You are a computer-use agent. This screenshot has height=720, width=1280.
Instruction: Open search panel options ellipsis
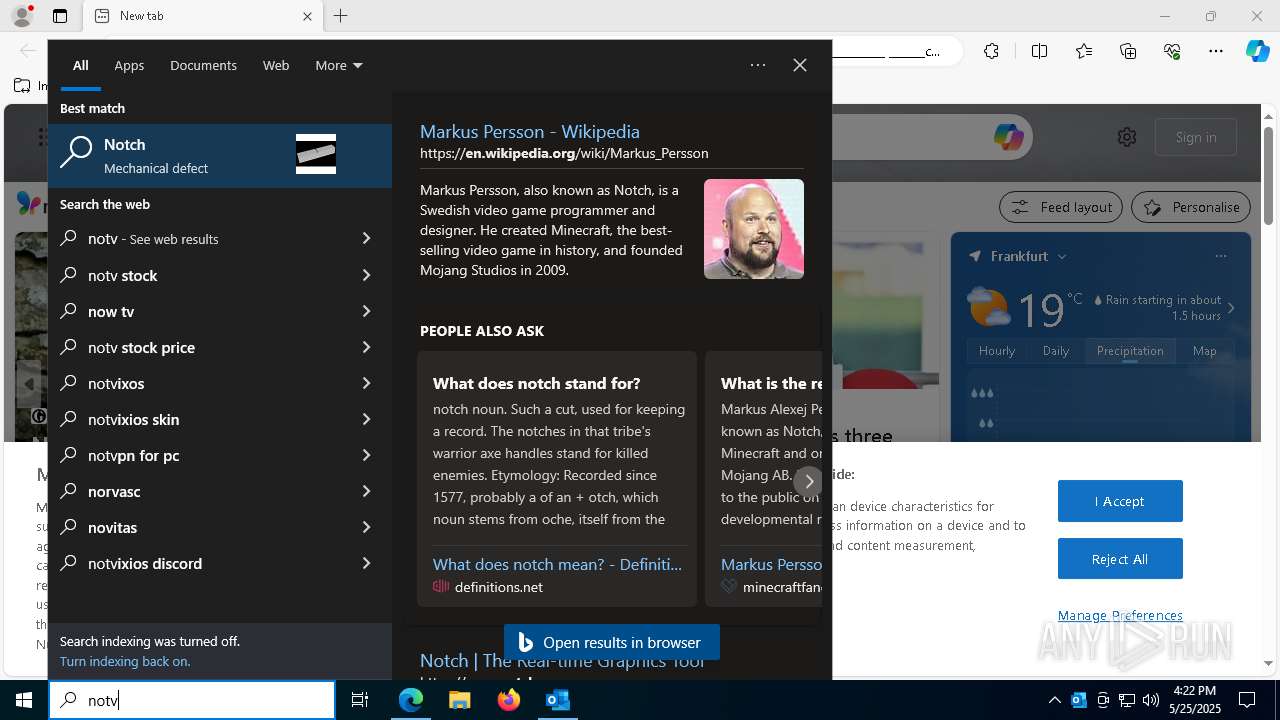tap(758, 65)
